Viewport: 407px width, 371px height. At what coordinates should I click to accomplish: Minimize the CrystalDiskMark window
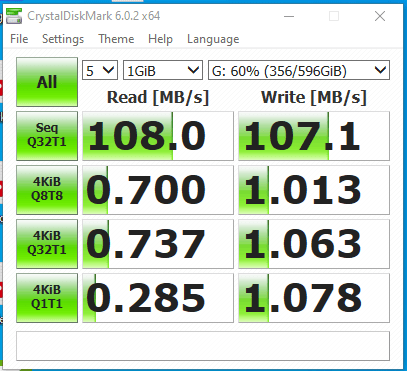[289, 16]
